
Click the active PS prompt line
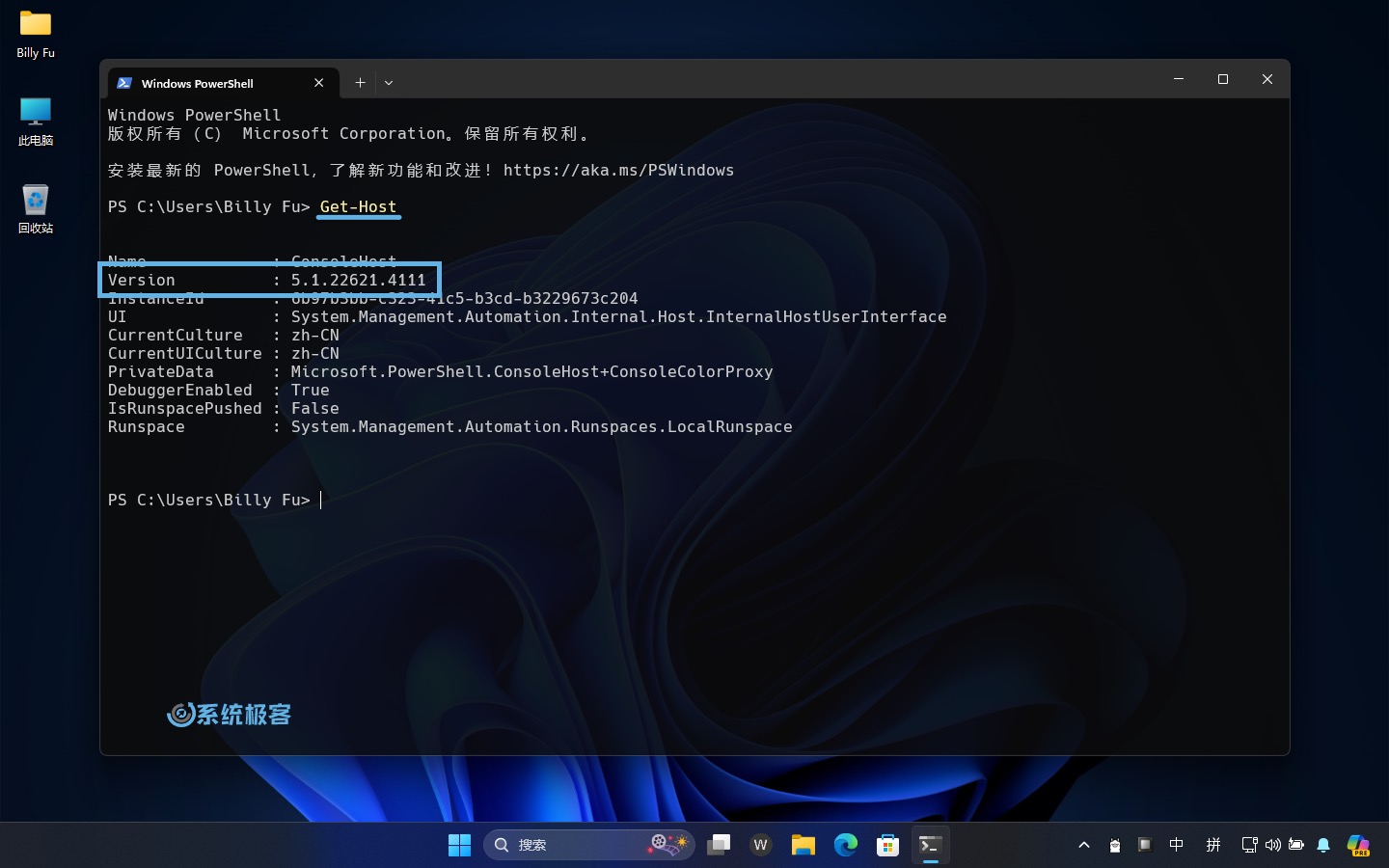[214, 501]
